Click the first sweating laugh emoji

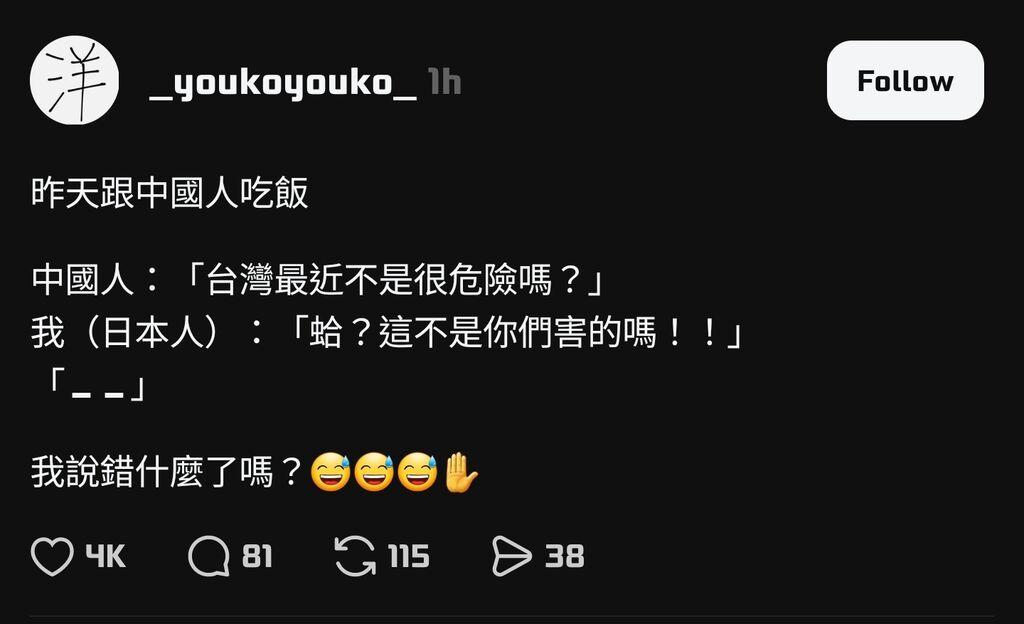click(330, 472)
